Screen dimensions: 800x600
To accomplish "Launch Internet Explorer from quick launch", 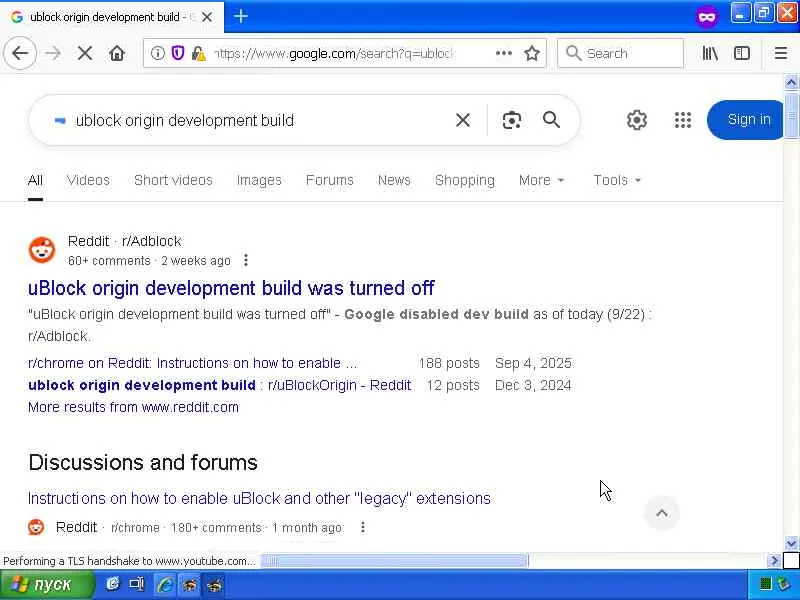I will tap(165, 584).
